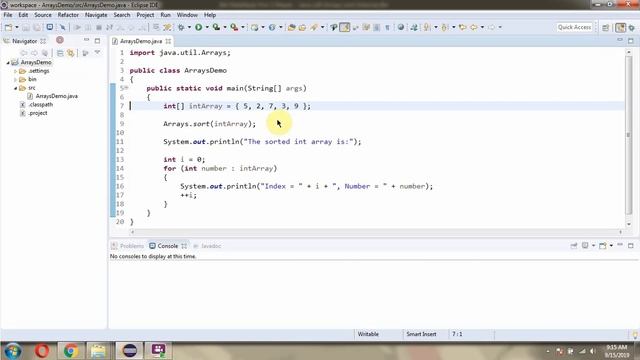
Task: Open the Run menu
Action: pos(165,15)
